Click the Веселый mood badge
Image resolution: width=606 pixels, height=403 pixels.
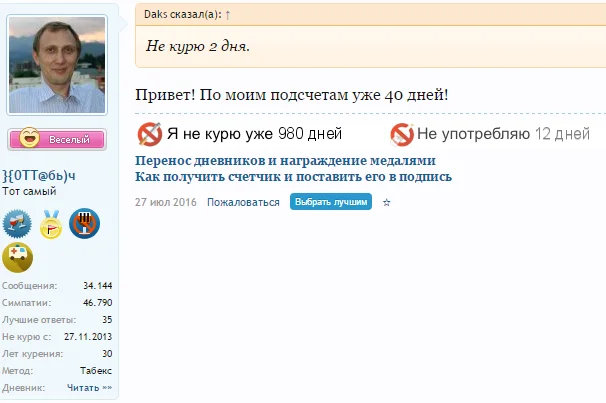pyautogui.click(x=57, y=139)
